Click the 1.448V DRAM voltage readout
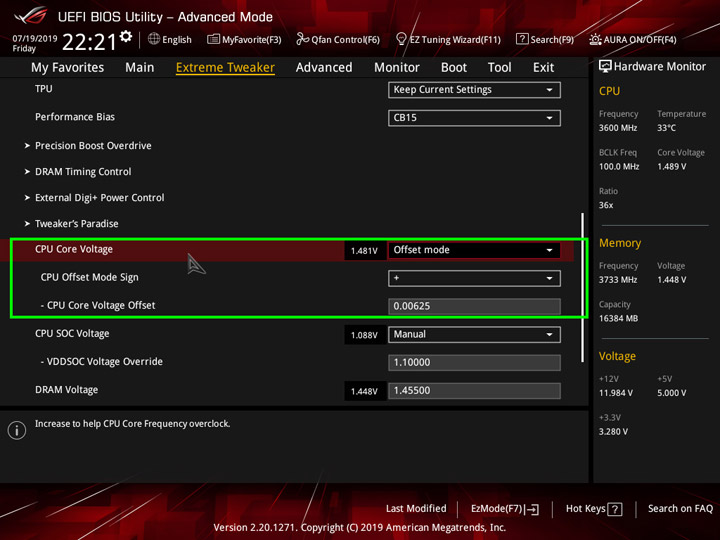Screen dimensions: 720x540 [x=365, y=391]
